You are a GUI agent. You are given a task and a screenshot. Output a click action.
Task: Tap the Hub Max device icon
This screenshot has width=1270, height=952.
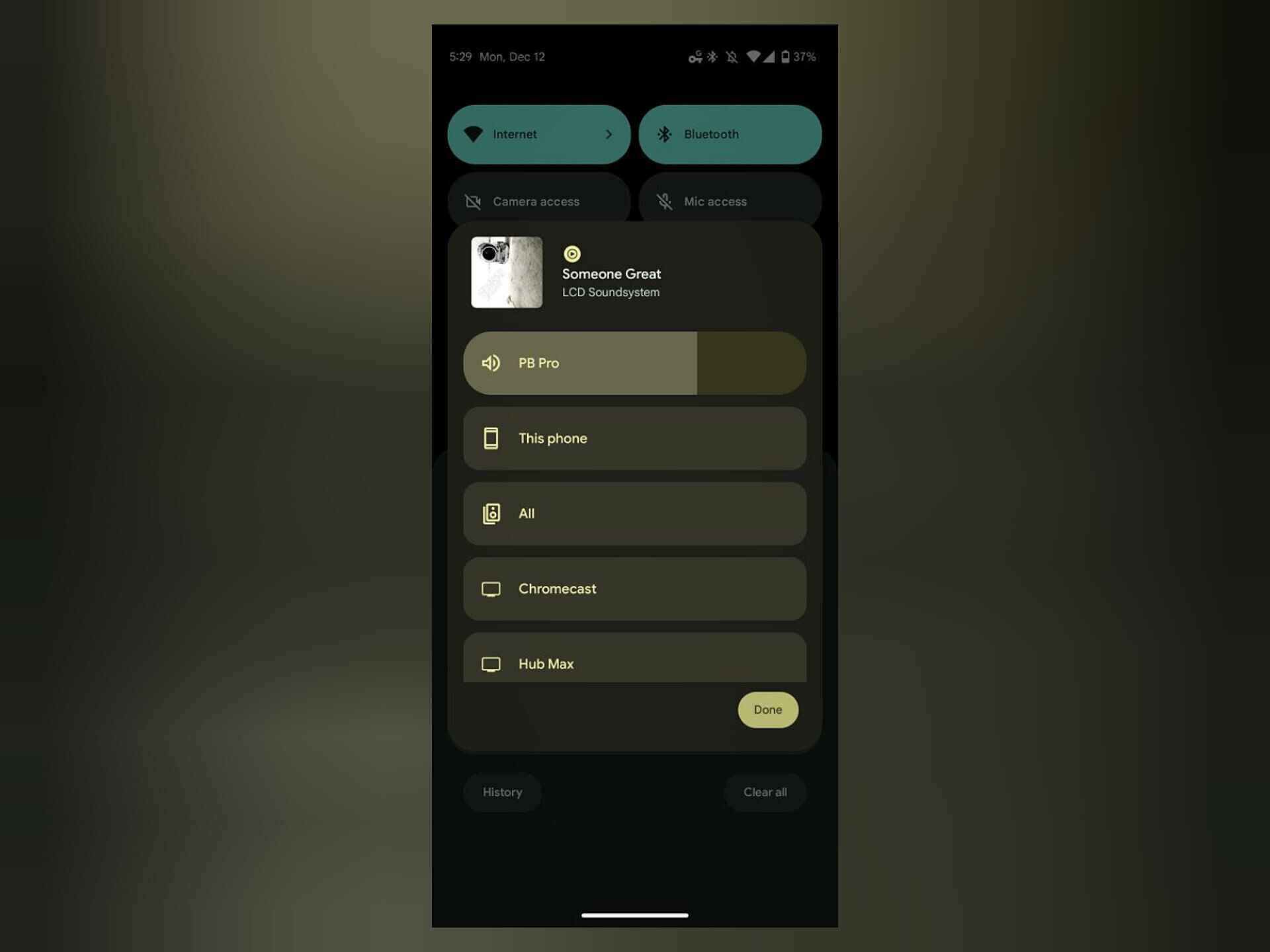pos(491,663)
